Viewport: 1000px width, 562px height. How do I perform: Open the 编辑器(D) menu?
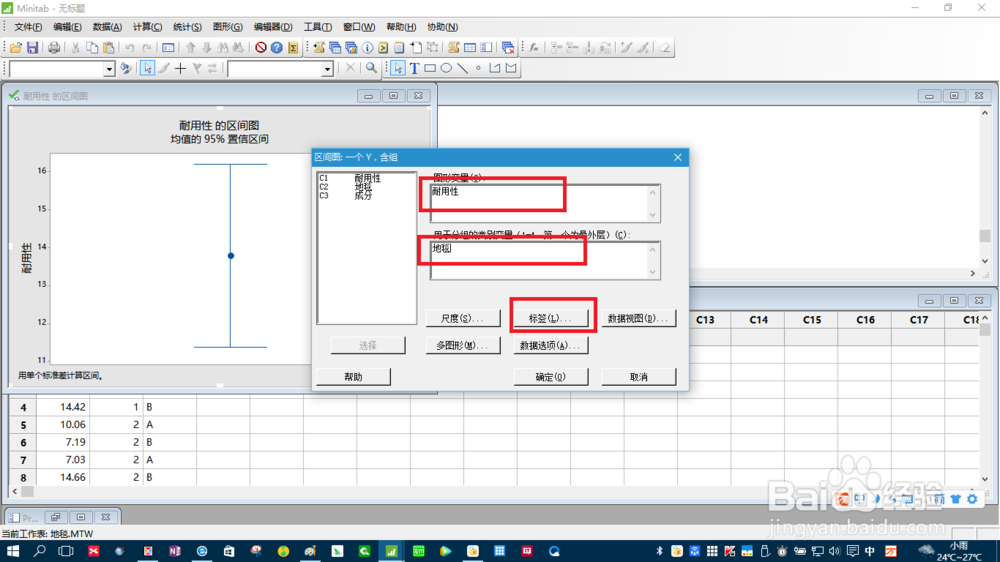pos(273,27)
